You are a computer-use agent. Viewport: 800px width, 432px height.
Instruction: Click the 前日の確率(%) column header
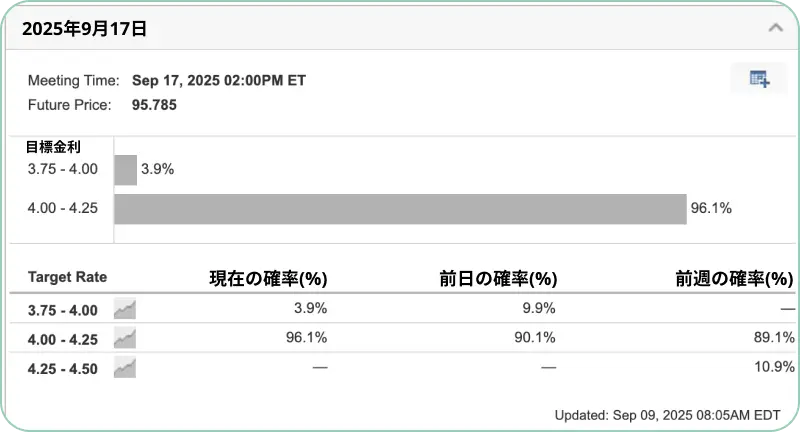(x=498, y=278)
